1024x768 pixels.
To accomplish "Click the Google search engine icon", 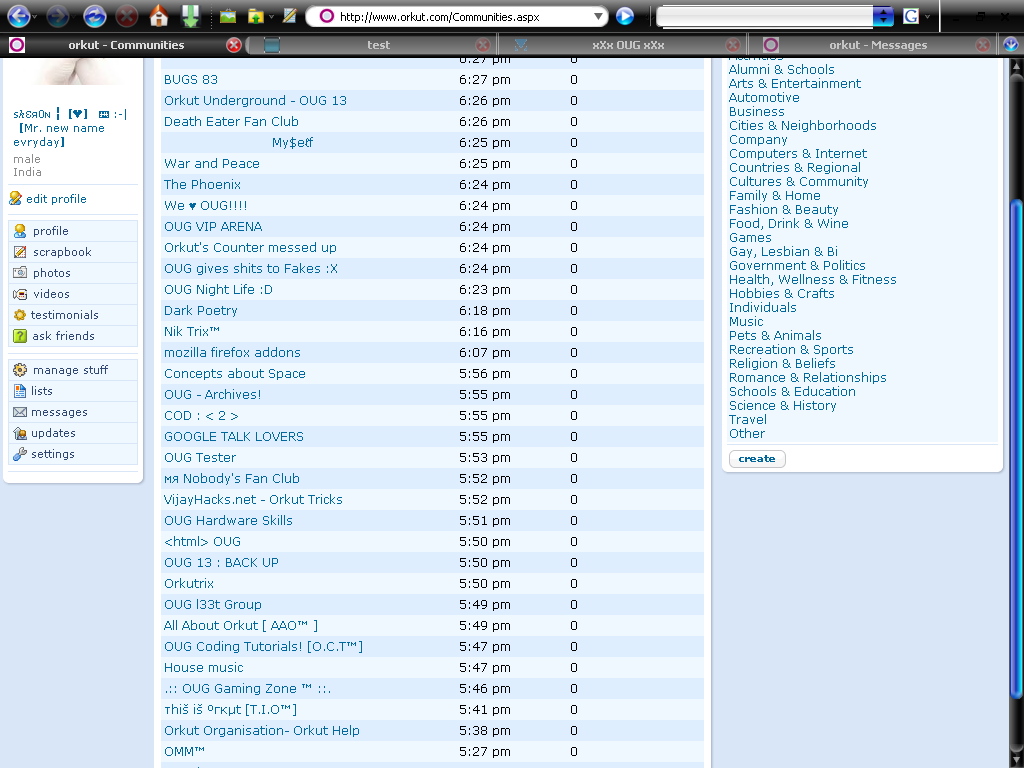I will point(911,16).
